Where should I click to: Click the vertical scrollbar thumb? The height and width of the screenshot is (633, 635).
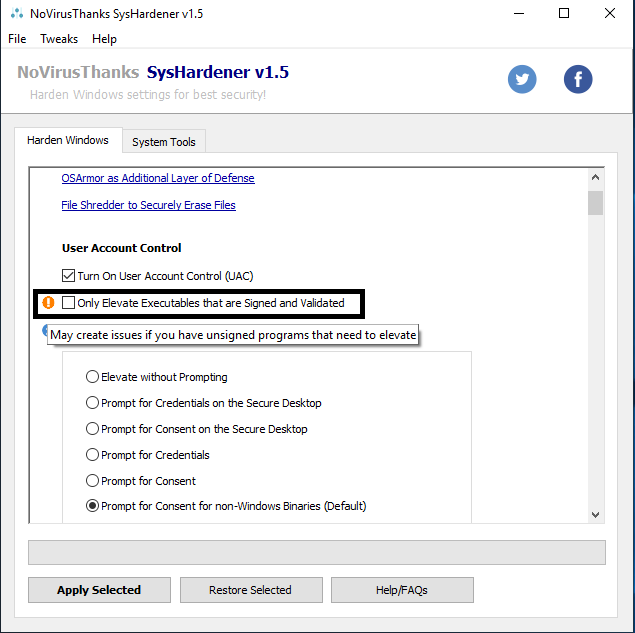pos(595,203)
